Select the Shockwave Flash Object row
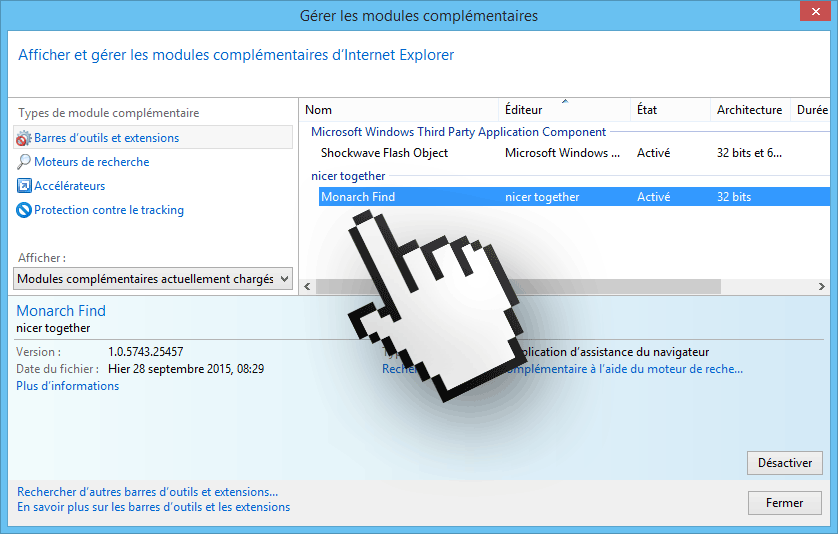 coord(574,153)
